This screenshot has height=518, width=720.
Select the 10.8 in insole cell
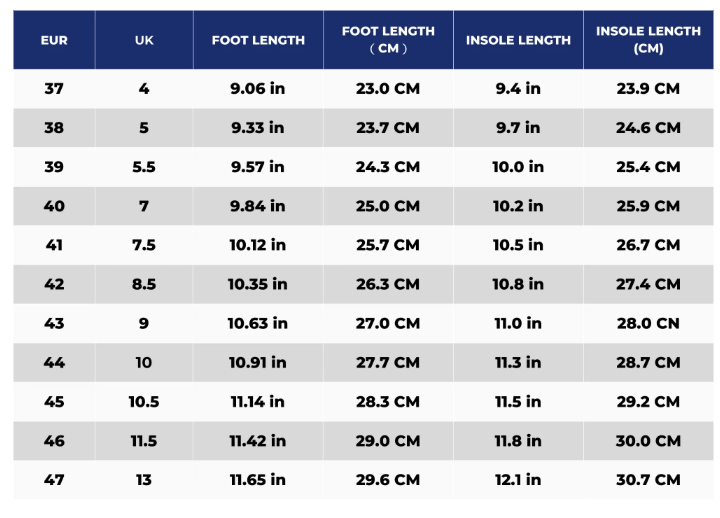tap(518, 284)
